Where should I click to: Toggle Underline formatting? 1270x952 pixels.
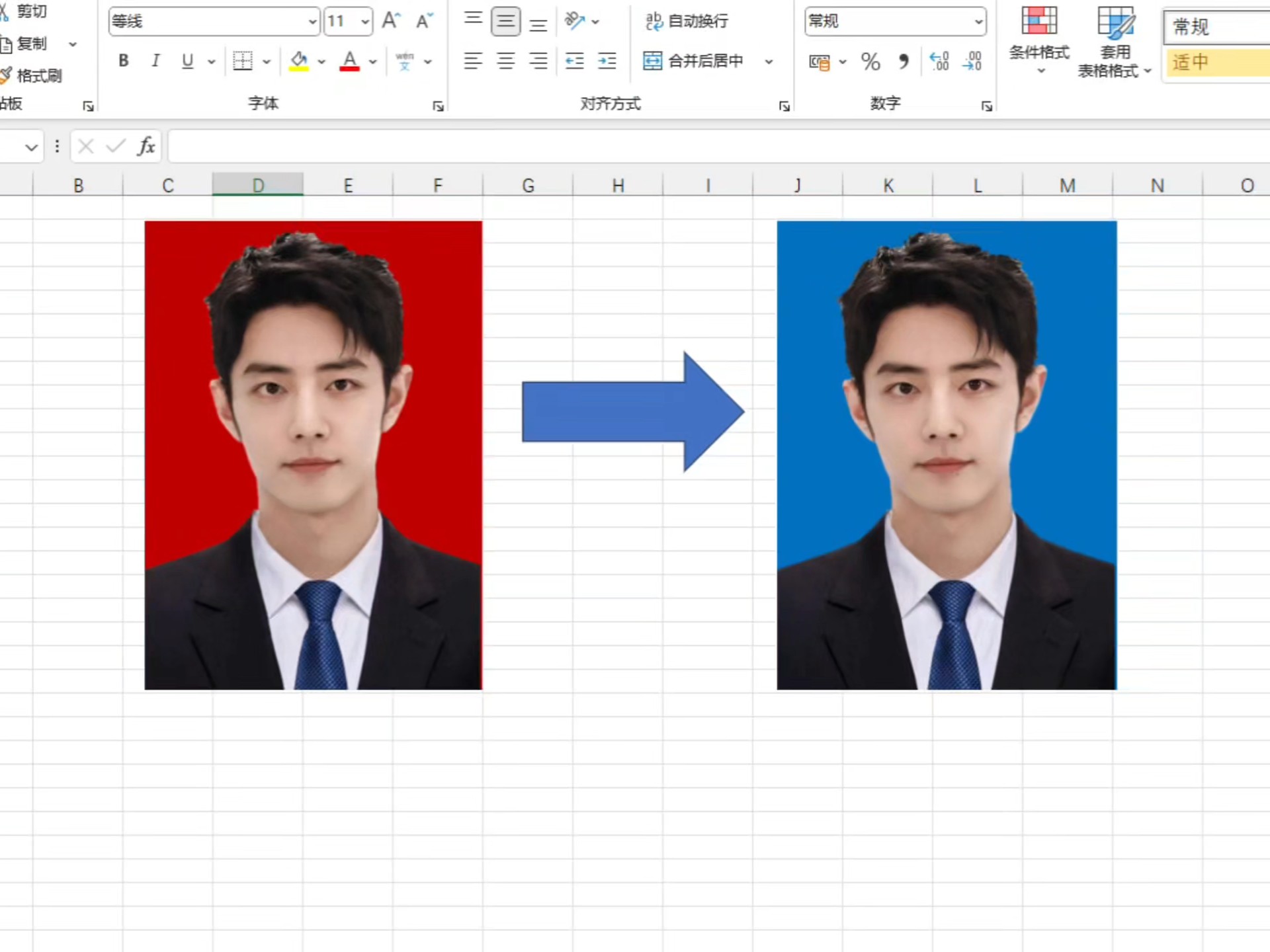(187, 61)
